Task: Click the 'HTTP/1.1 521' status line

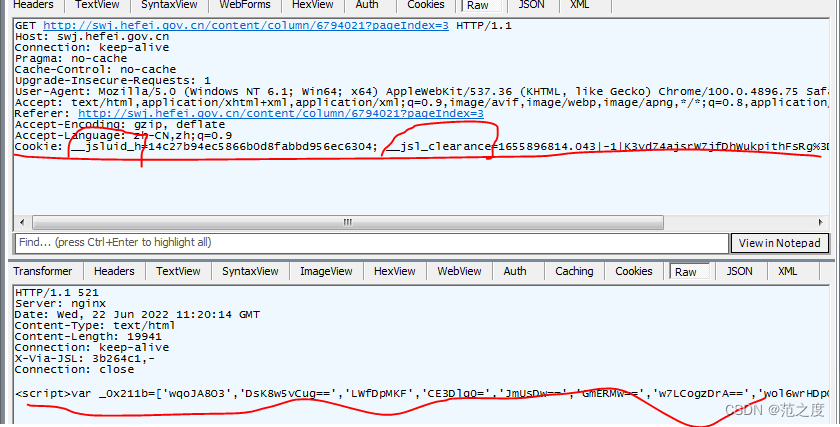Action: pos(57,293)
